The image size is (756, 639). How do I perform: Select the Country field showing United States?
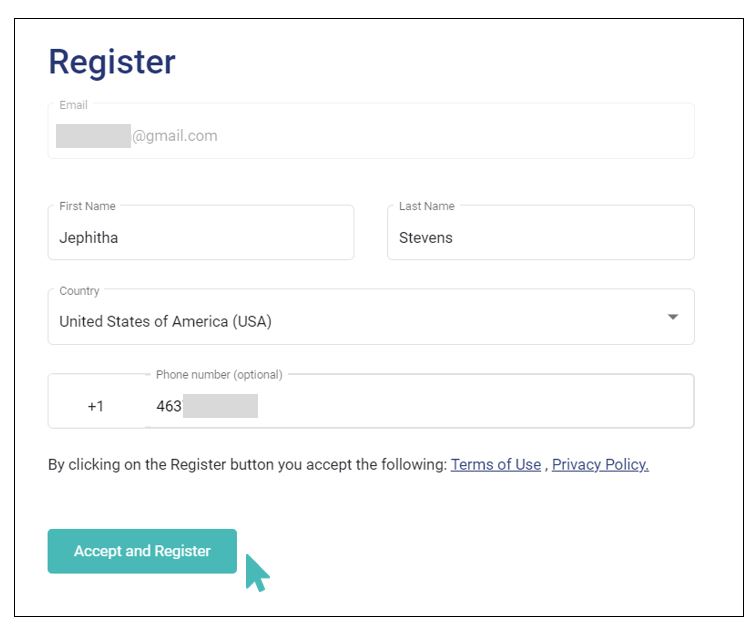pyautogui.click(x=371, y=317)
